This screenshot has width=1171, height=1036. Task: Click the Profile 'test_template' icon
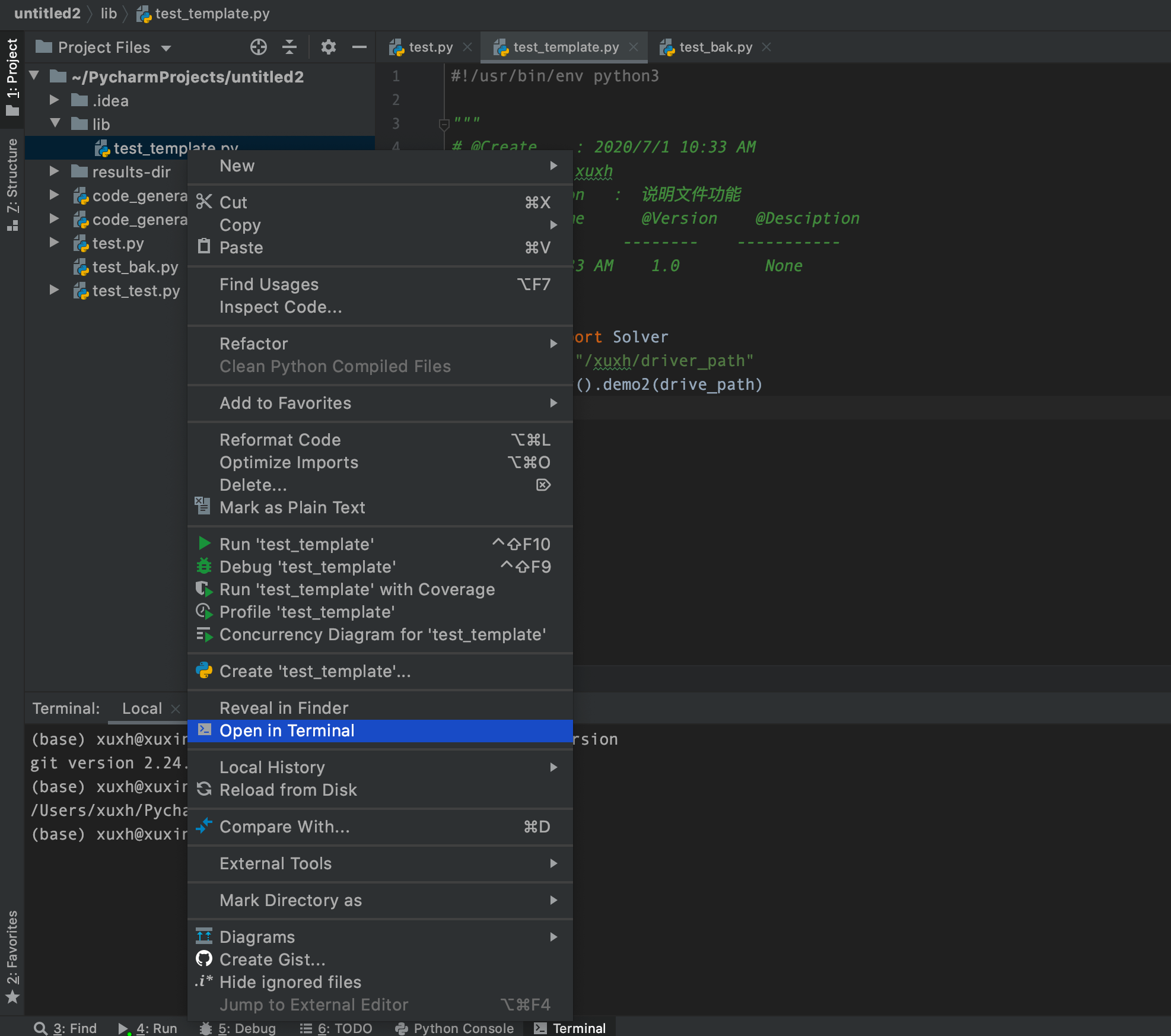(204, 611)
